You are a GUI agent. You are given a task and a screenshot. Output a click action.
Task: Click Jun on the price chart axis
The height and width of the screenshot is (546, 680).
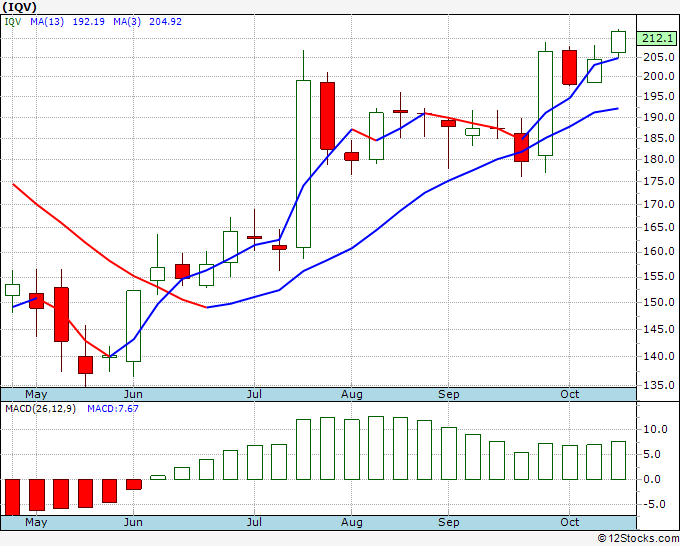coord(133,395)
